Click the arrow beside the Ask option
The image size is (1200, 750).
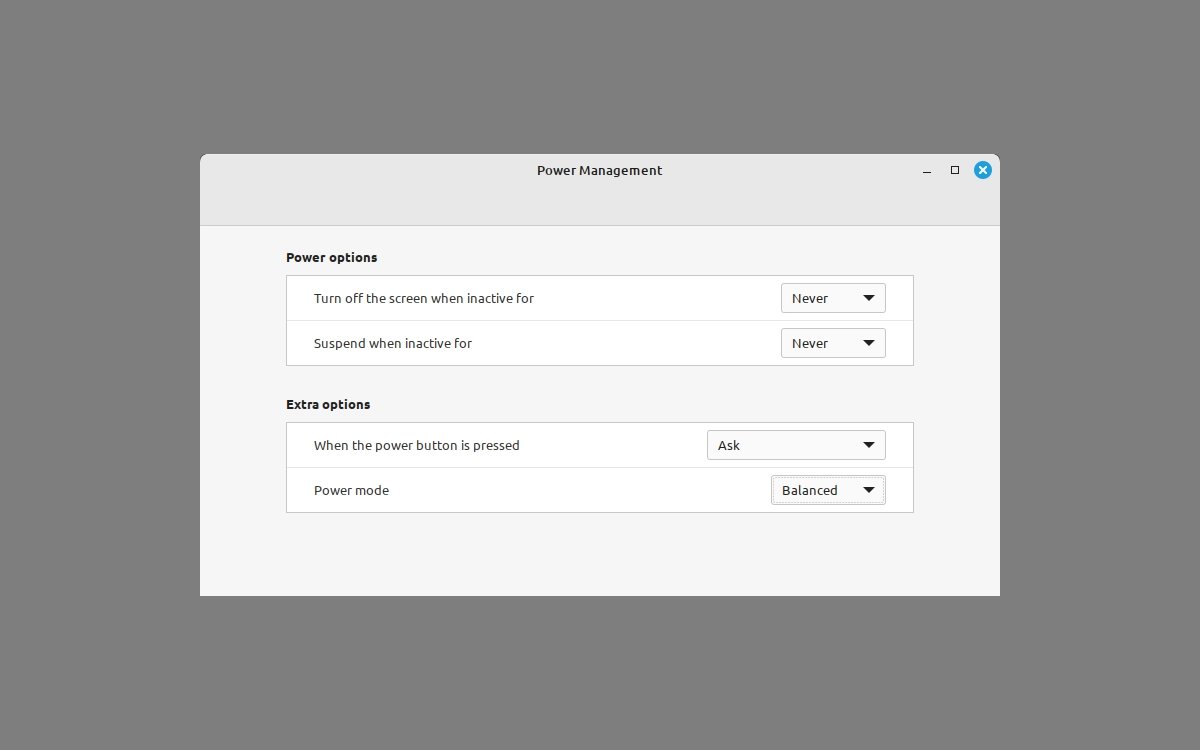click(x=868, y=445)
